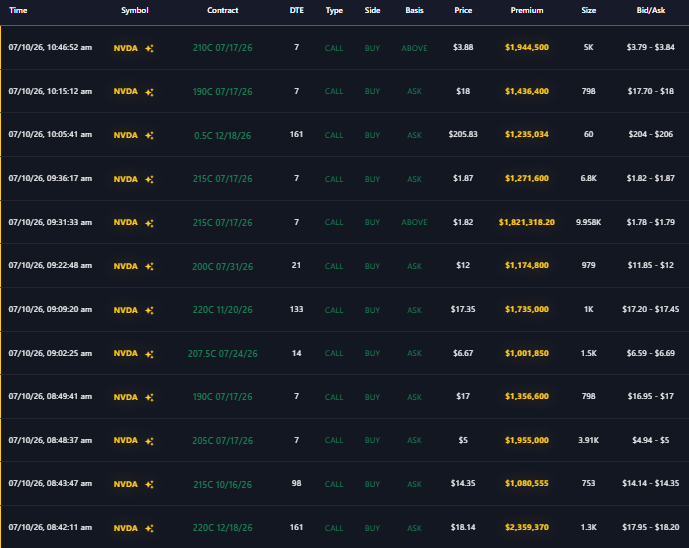Click timestamp 07/10/26, 10:05:41 am
689x548 pixels.
[50, 134]
